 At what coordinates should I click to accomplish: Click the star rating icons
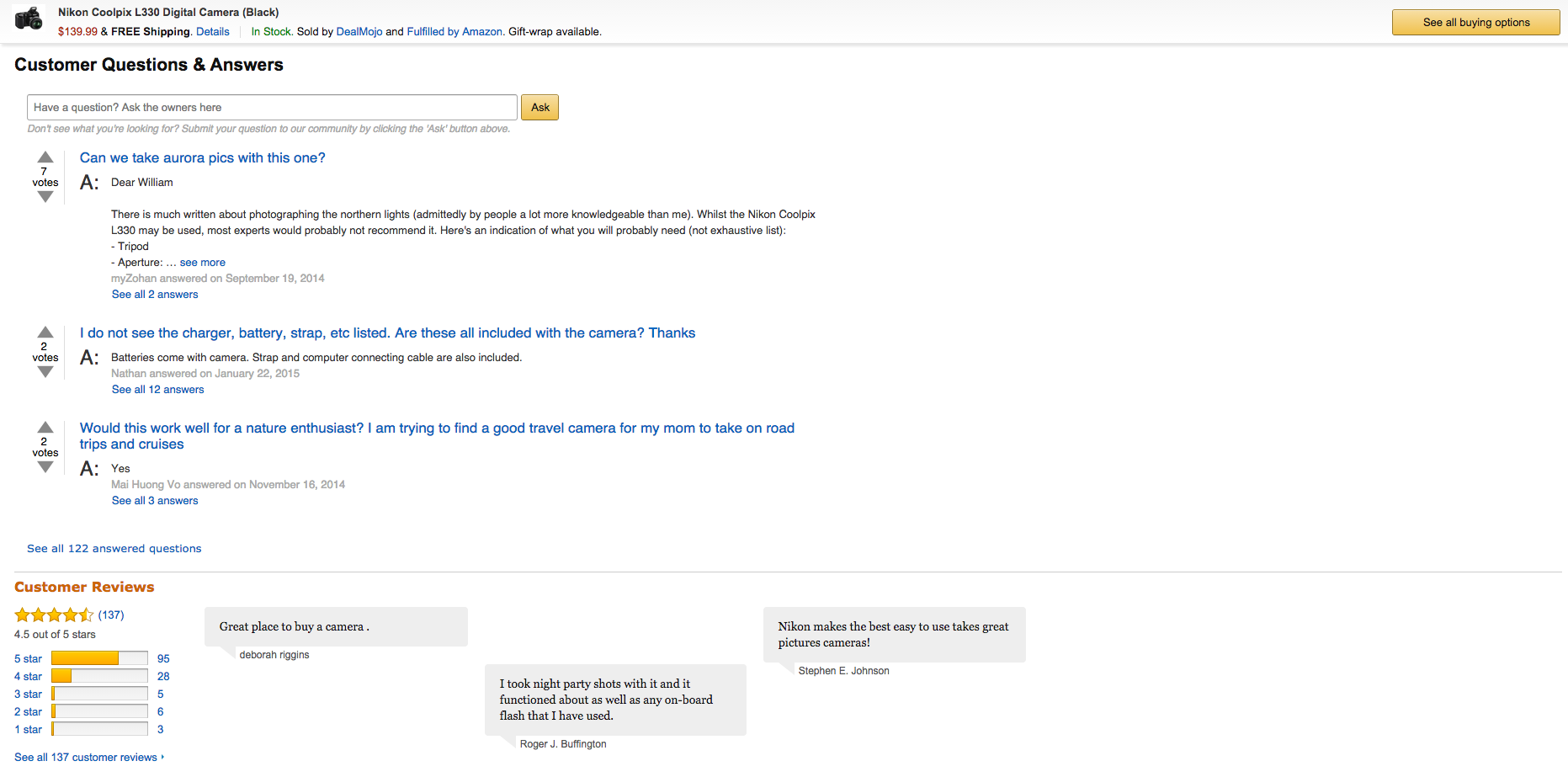pos(54,615)
